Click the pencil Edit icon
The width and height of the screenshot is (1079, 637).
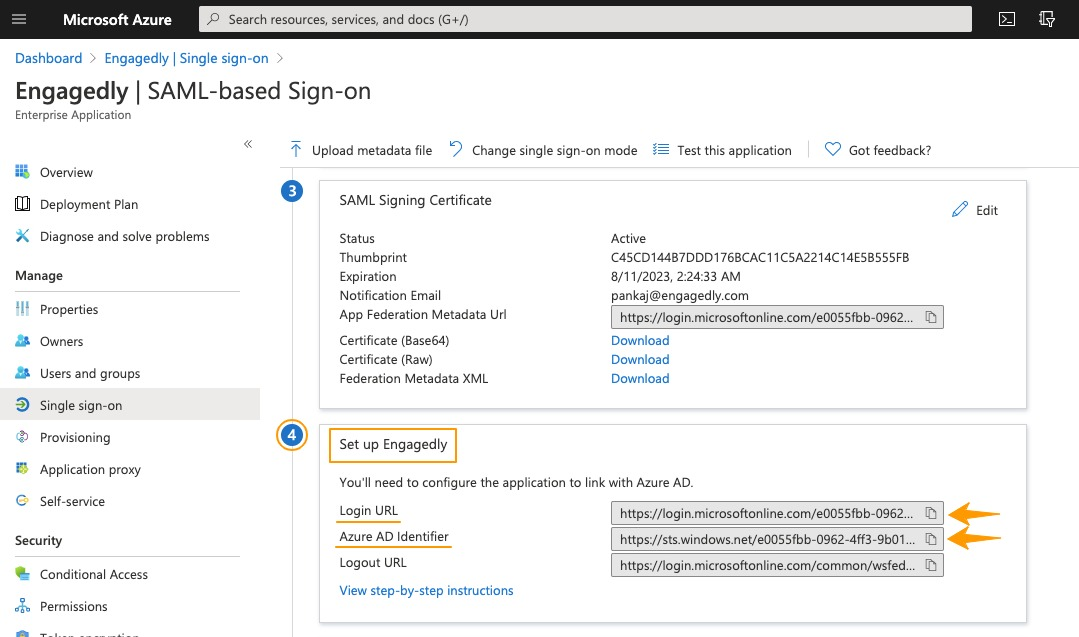click(x=960, y=209)
